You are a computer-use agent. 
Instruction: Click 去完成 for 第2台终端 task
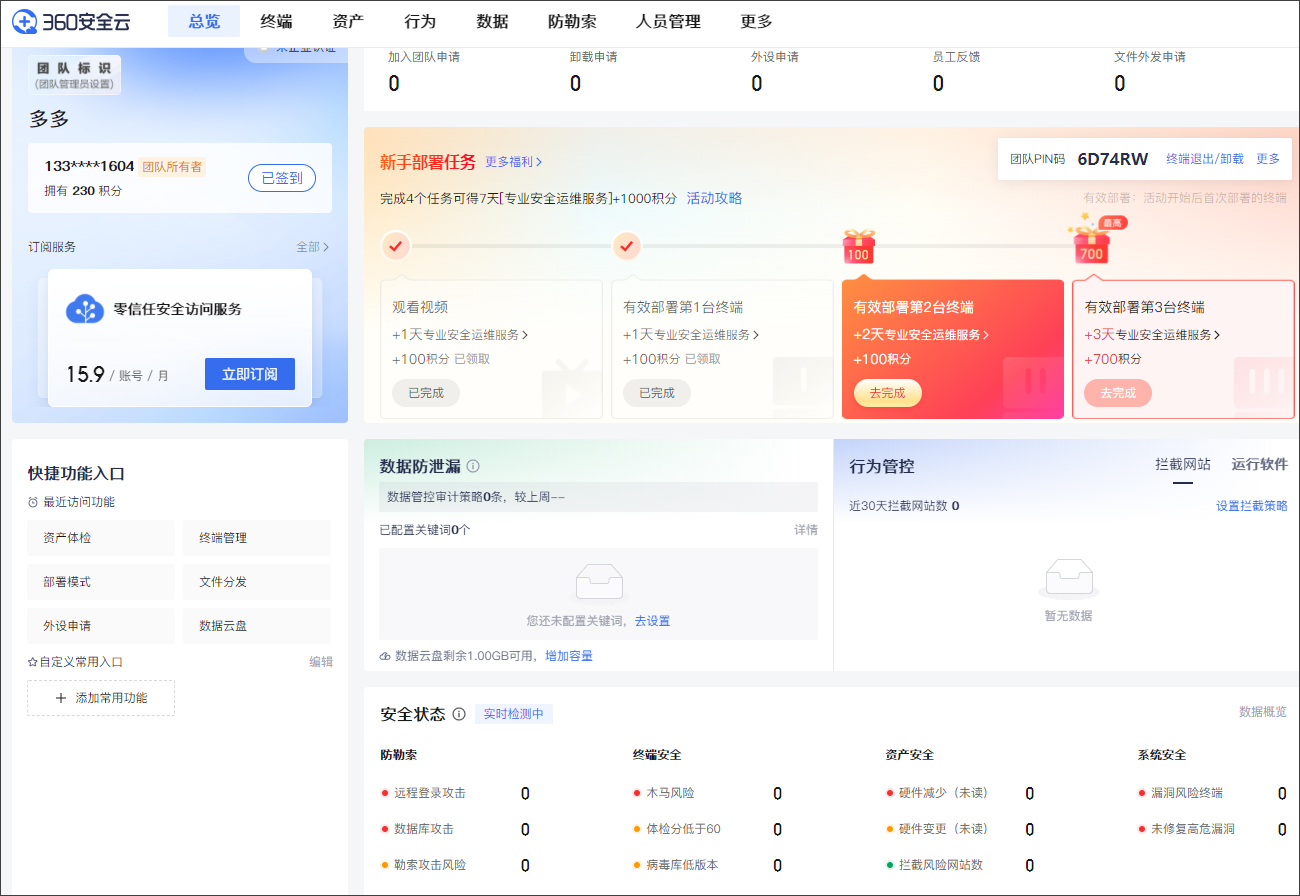click(887, 393)
